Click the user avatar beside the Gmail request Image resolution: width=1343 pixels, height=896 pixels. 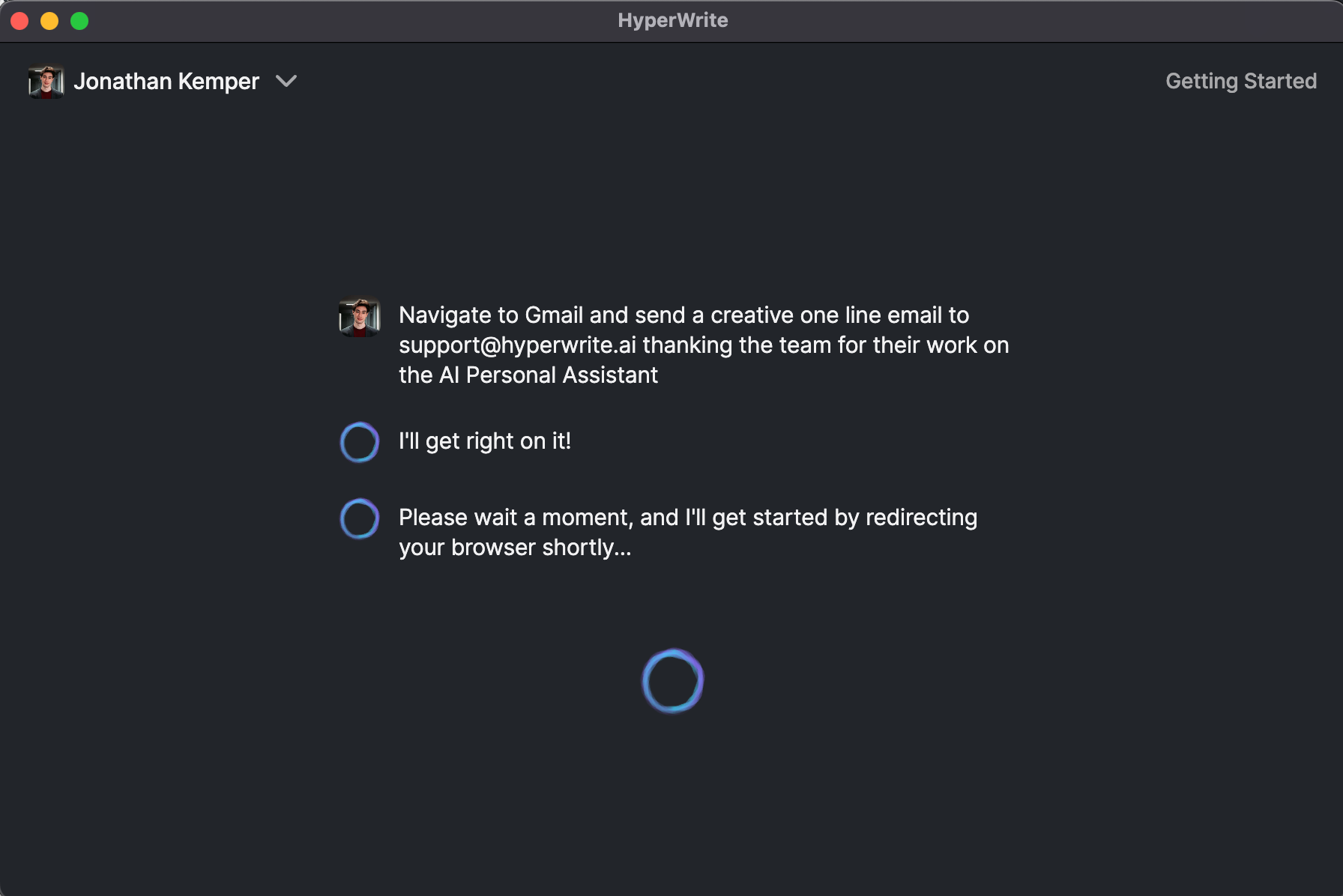point(360,318)
